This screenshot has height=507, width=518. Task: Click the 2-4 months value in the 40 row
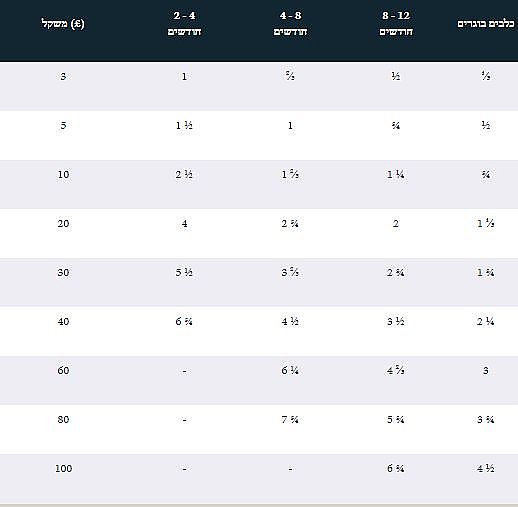184,321
